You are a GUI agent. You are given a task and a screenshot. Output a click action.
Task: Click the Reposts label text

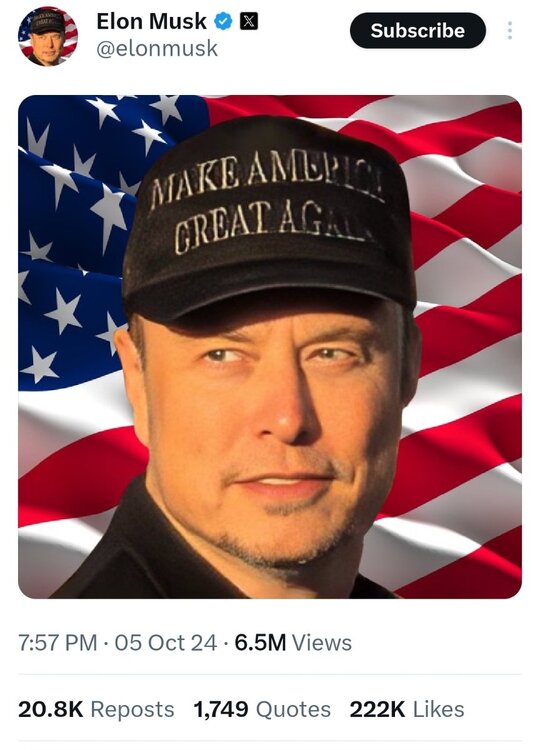click(x=132, y=709)
